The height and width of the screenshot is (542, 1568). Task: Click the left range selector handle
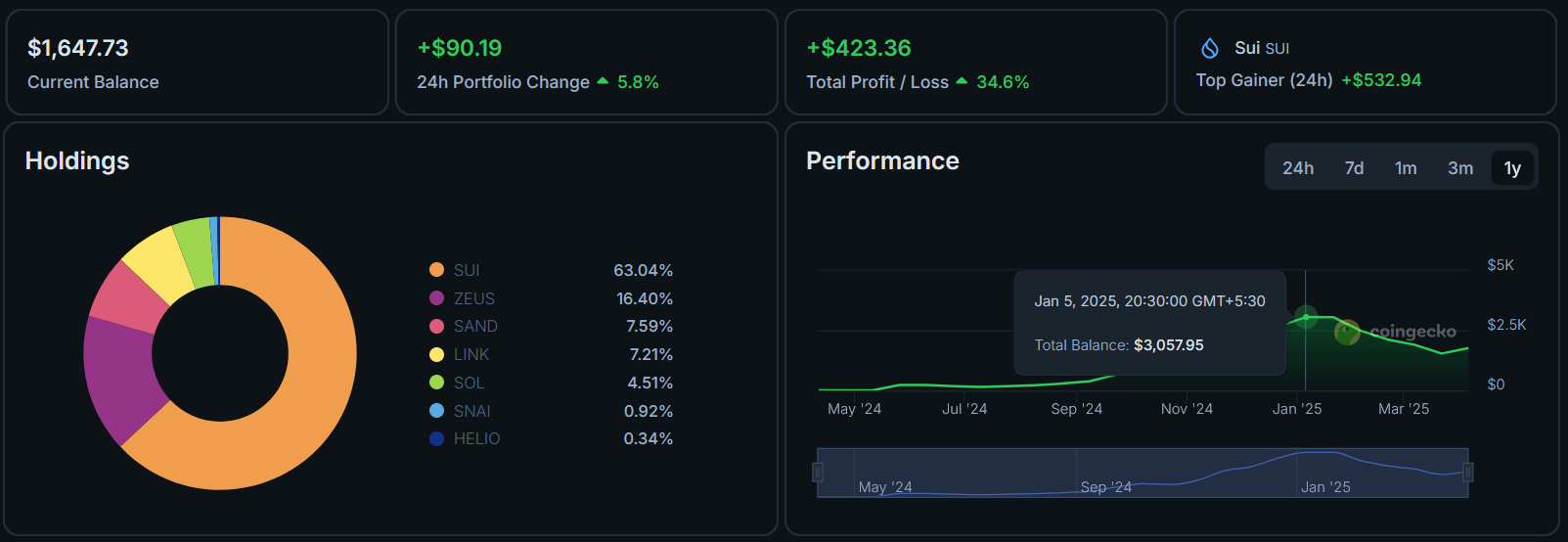[818, 473]
